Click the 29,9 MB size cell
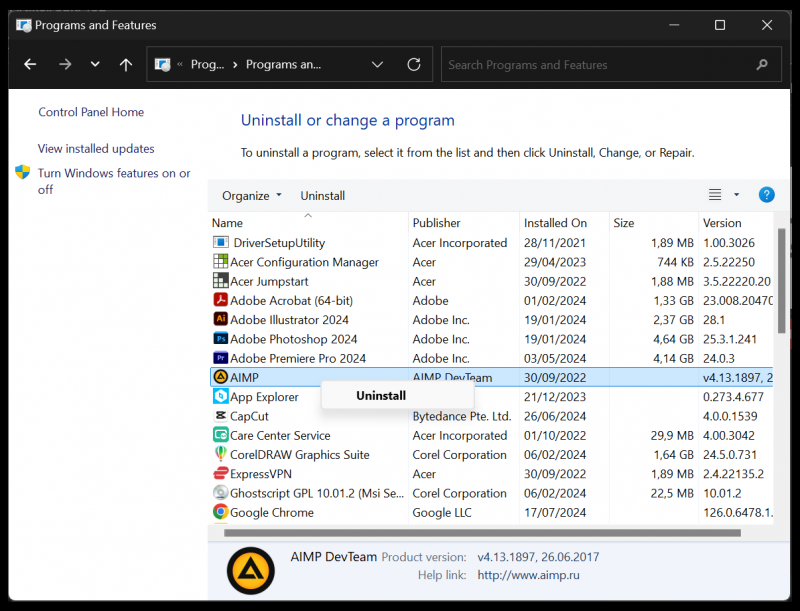The width and height of the screenshot is (800, 611). [672, 436]
